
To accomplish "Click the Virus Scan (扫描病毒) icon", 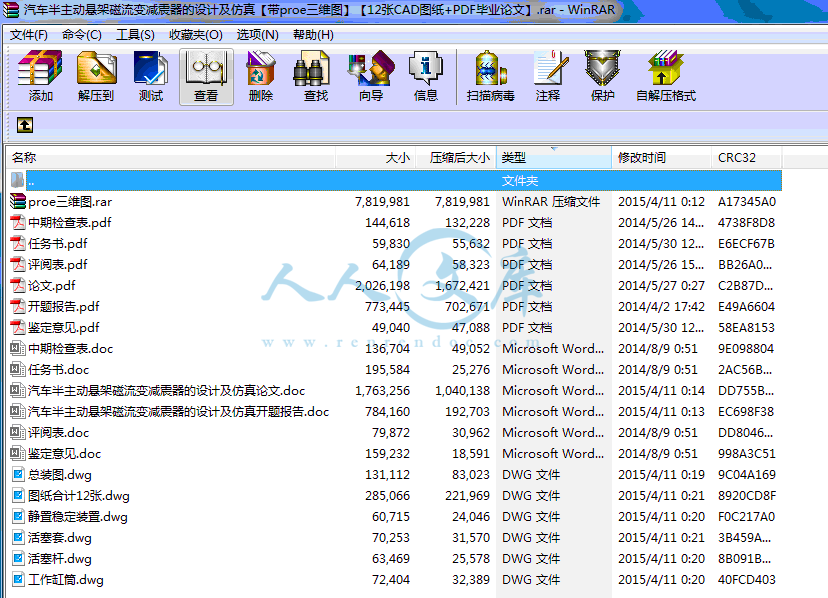I will click(491, 76).
